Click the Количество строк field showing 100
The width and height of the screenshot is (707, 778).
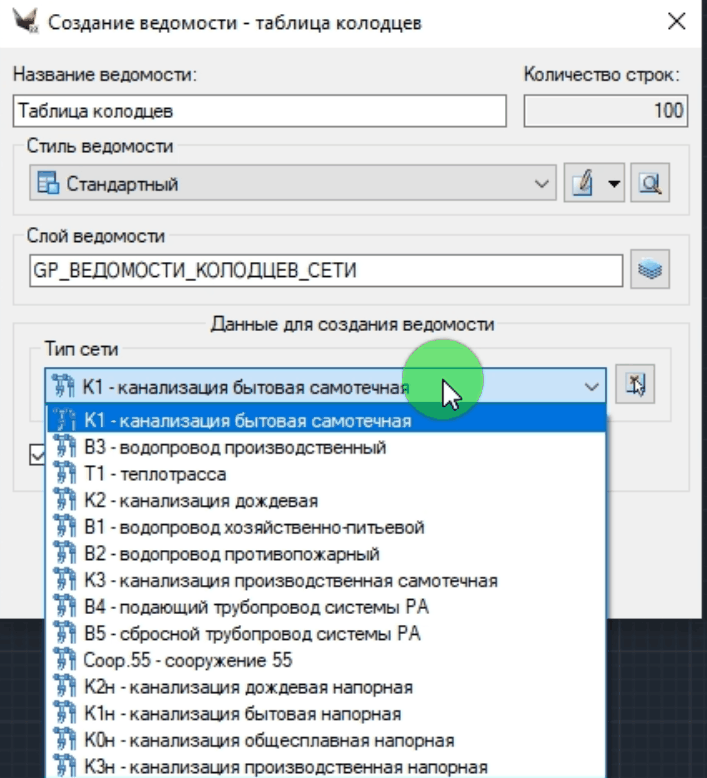[605, 111]
